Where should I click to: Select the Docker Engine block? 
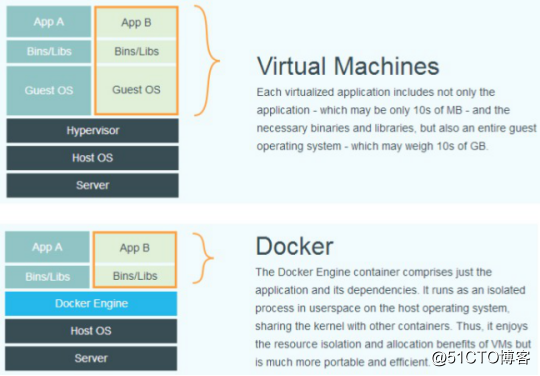pos(91,303)
